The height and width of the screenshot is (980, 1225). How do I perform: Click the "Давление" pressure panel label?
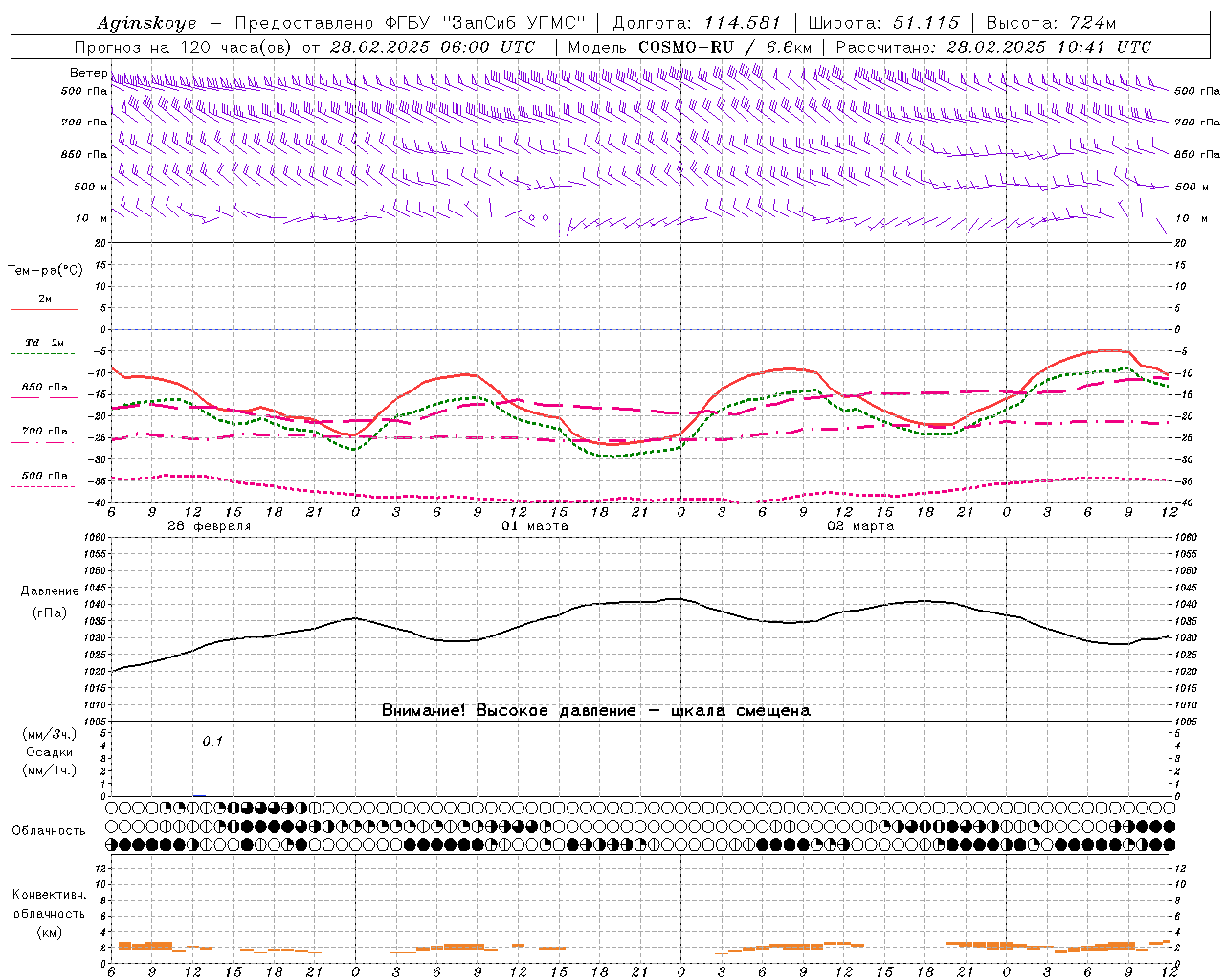coord(49,591)
